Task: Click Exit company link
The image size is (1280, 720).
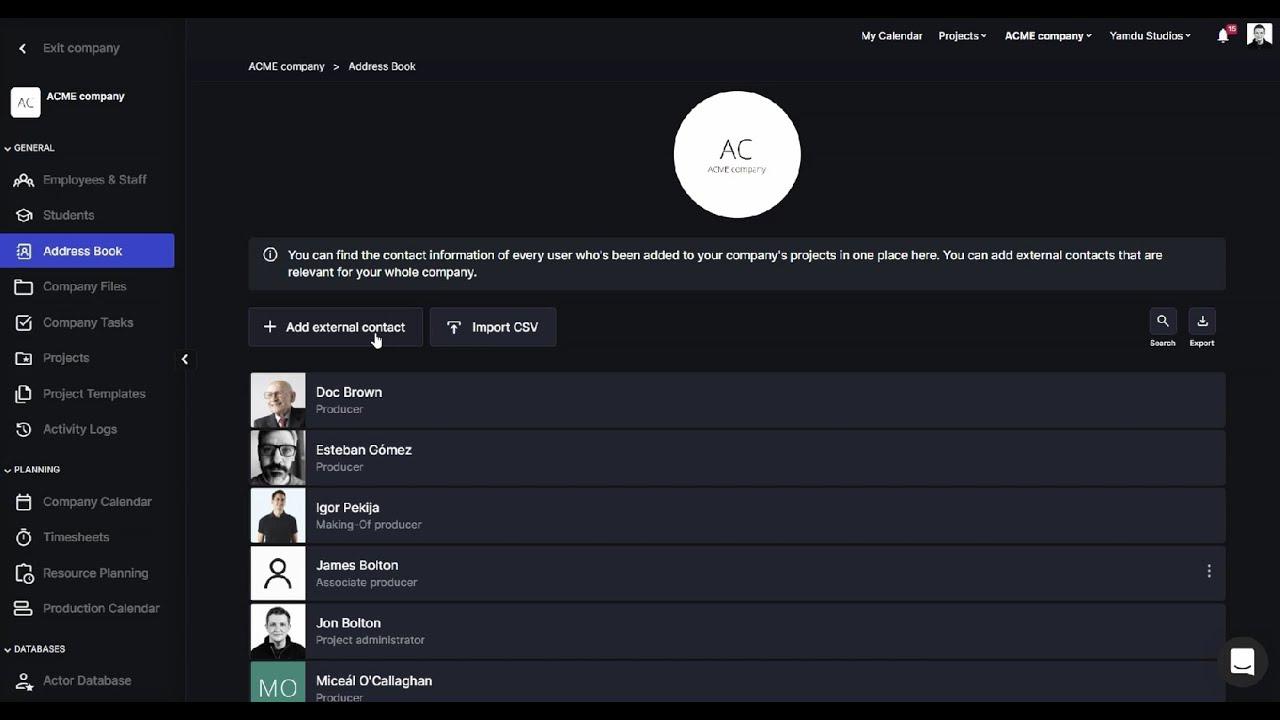Action: 81,48
